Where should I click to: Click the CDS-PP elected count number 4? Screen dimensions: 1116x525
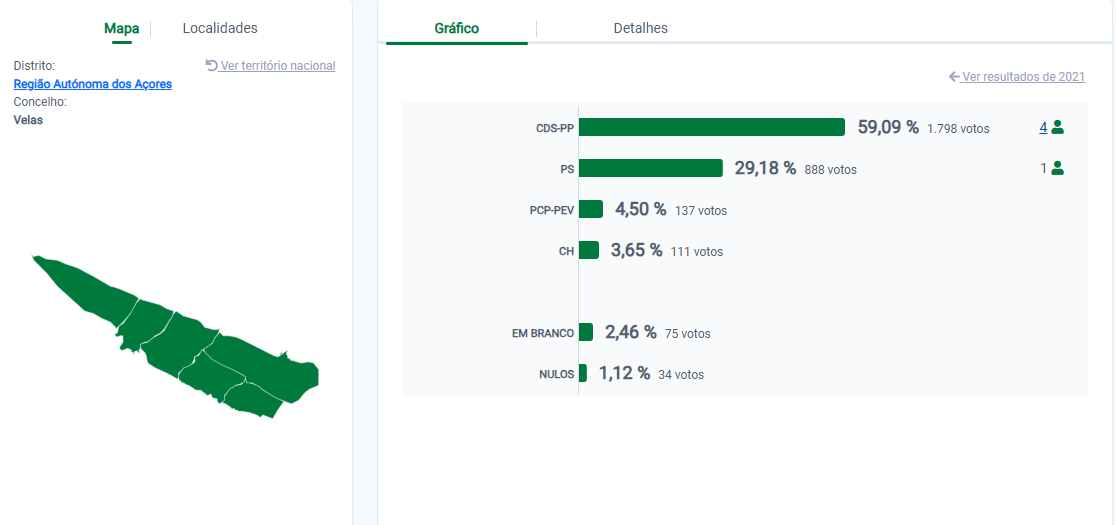1043,127
